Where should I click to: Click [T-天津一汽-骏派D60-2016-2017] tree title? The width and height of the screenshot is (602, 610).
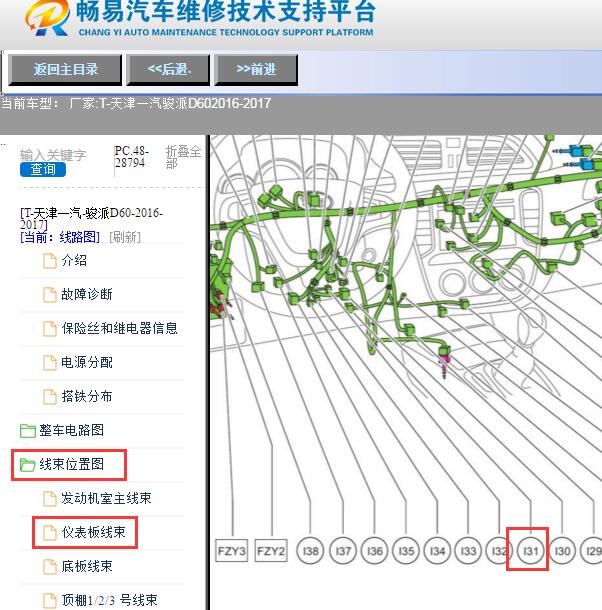coord(91,218)
